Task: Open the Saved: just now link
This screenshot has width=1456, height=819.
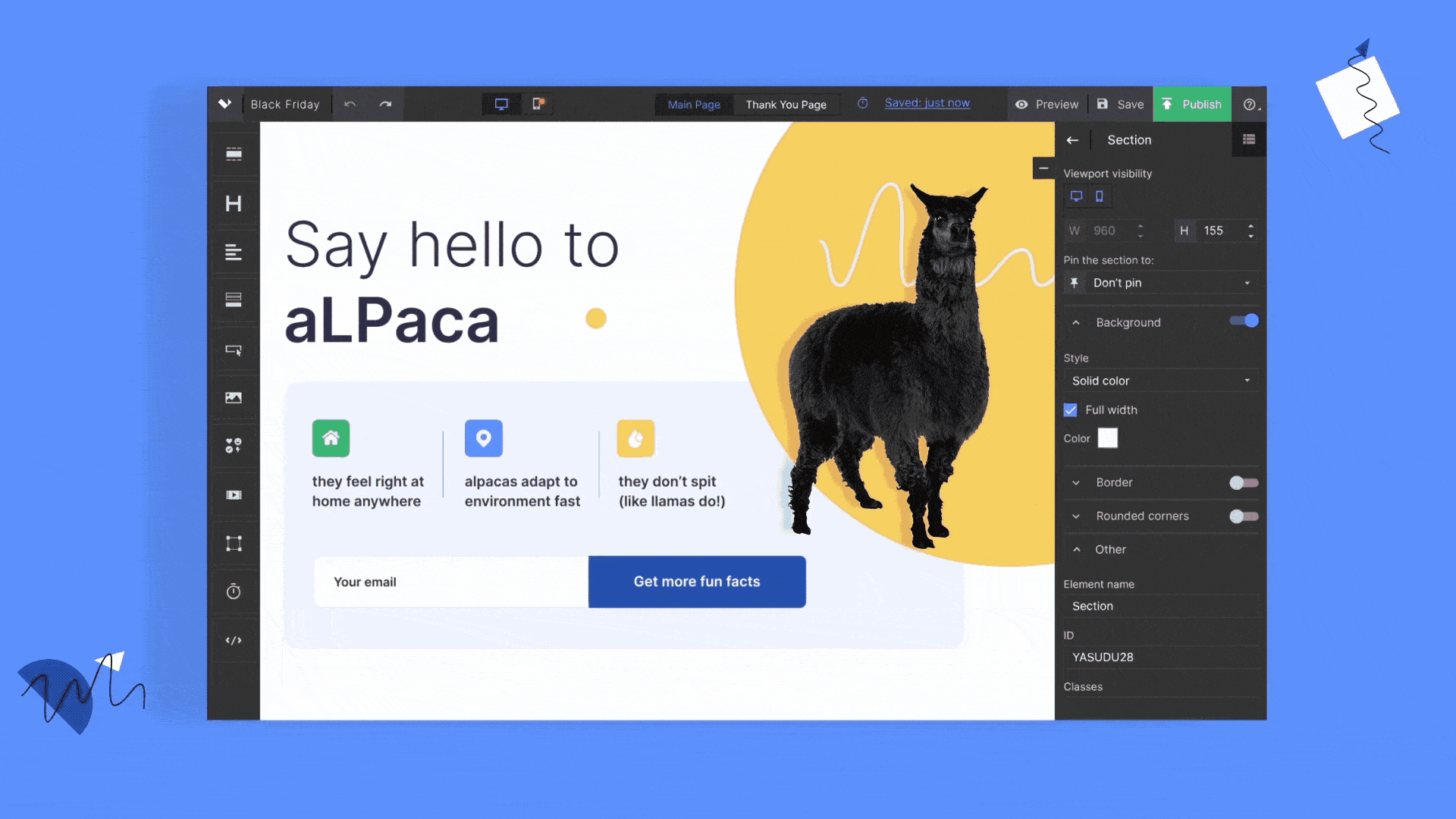Action: (927, 103)
